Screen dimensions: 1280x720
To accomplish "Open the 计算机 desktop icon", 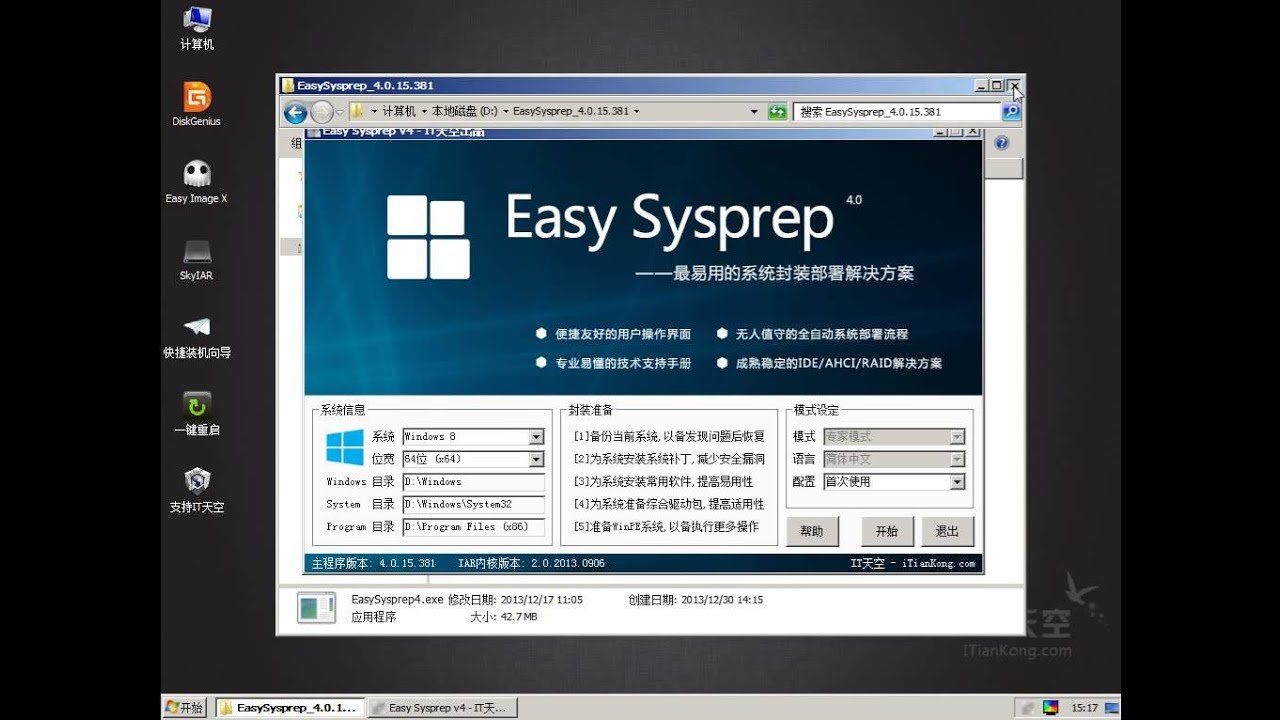I will coord(197,28).
